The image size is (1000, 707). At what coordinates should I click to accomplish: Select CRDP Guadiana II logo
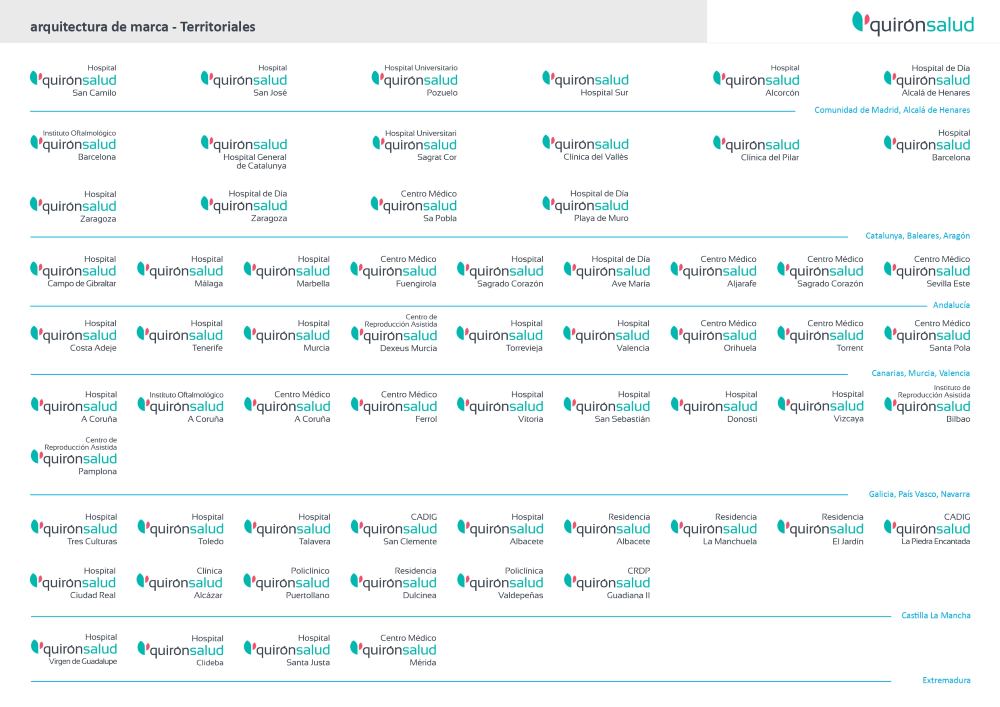607,583
